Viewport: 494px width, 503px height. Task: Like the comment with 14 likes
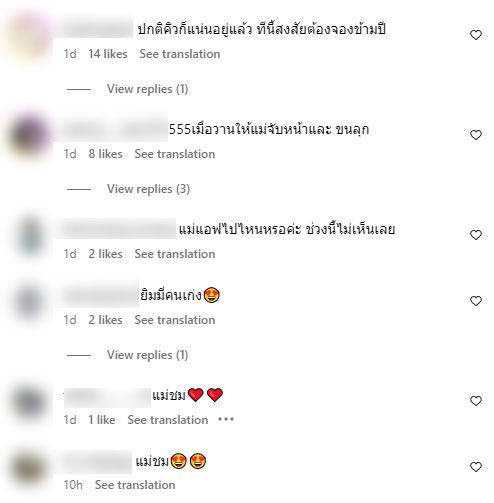[476, 35]
